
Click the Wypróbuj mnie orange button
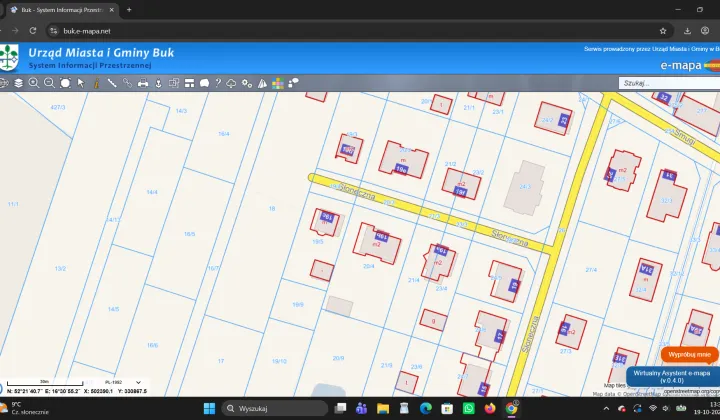[689, 355]
